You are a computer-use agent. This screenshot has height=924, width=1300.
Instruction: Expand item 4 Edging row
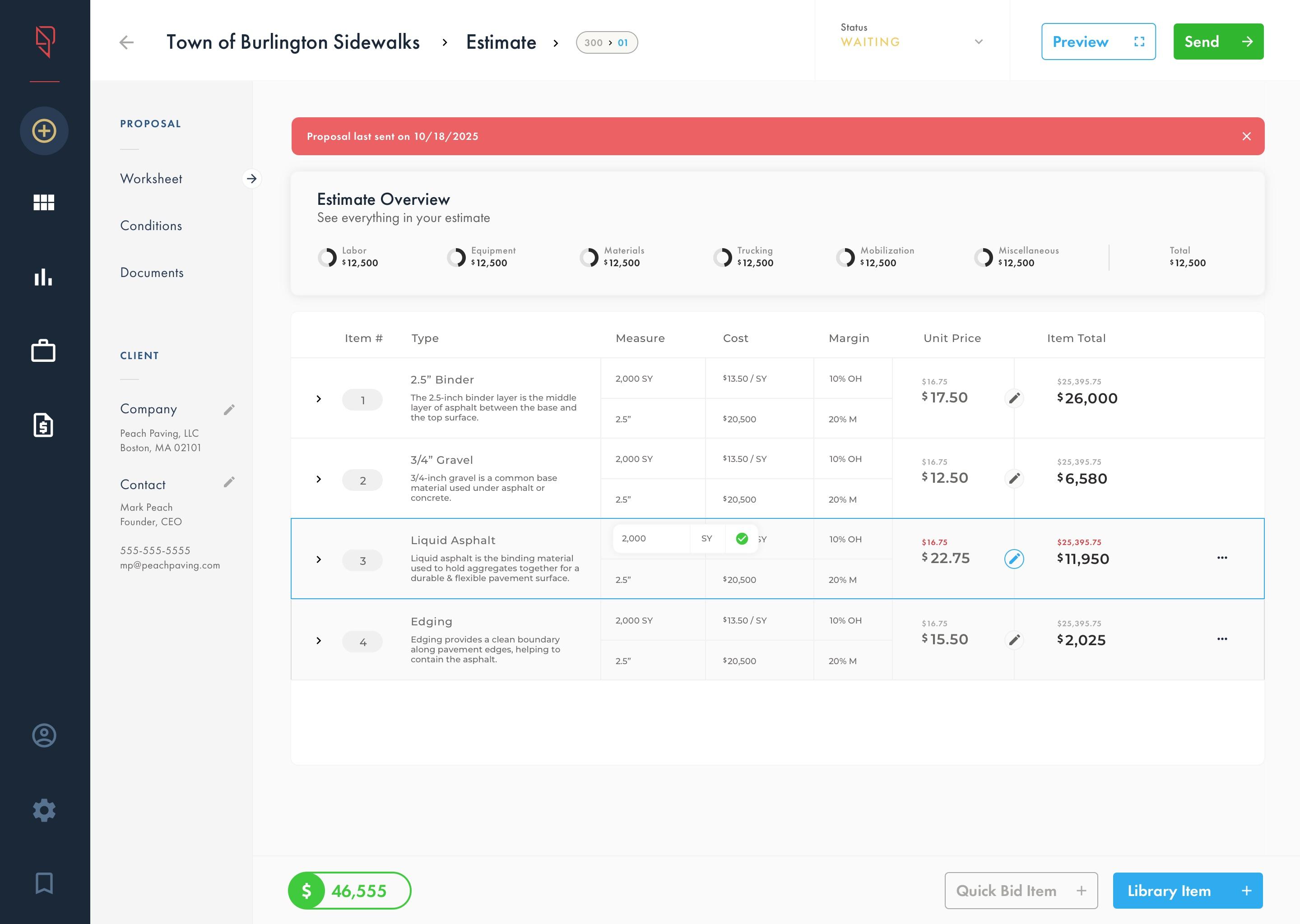[x=319, y=641]
